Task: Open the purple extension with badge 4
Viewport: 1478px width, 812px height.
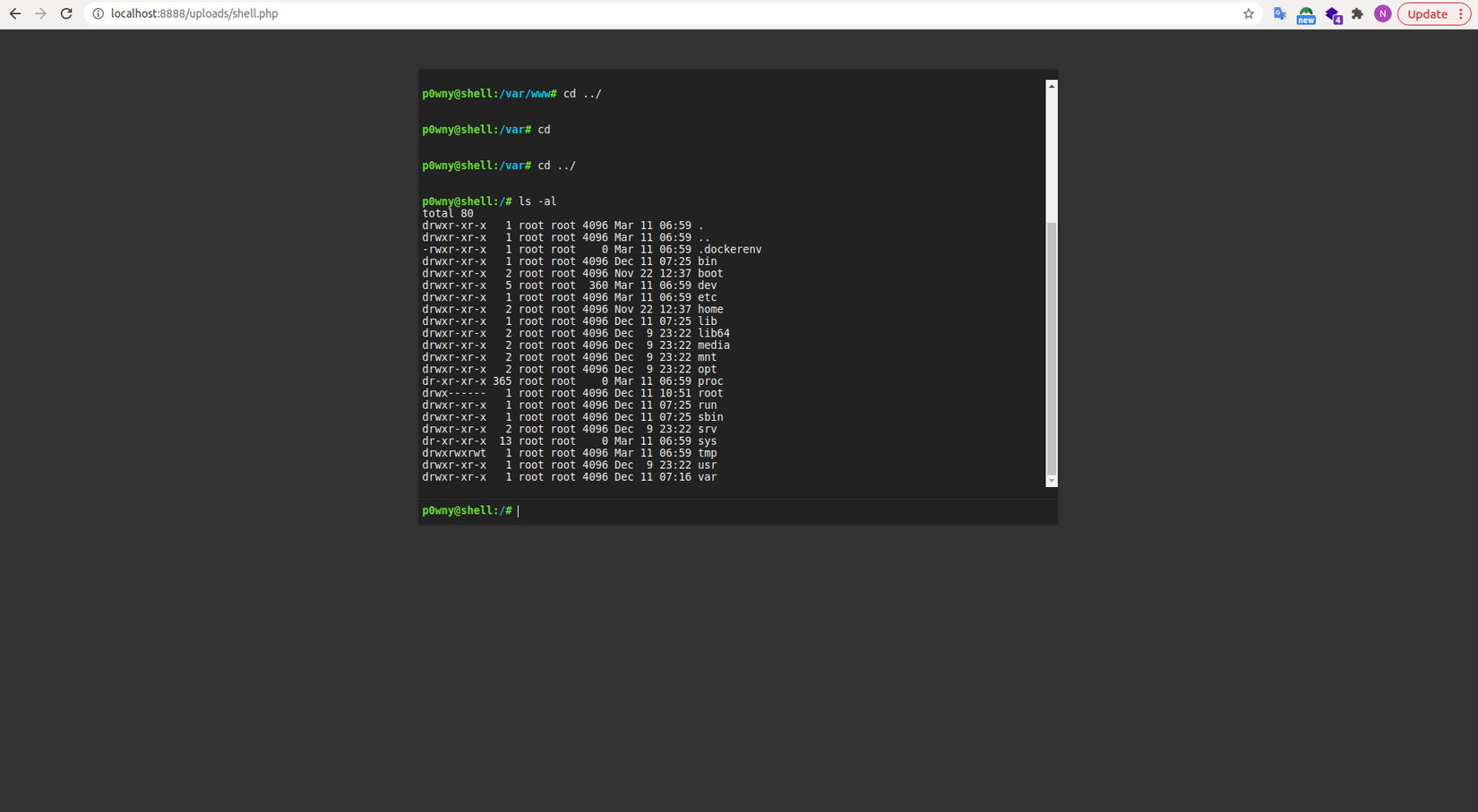Action: pos(1333,14)
